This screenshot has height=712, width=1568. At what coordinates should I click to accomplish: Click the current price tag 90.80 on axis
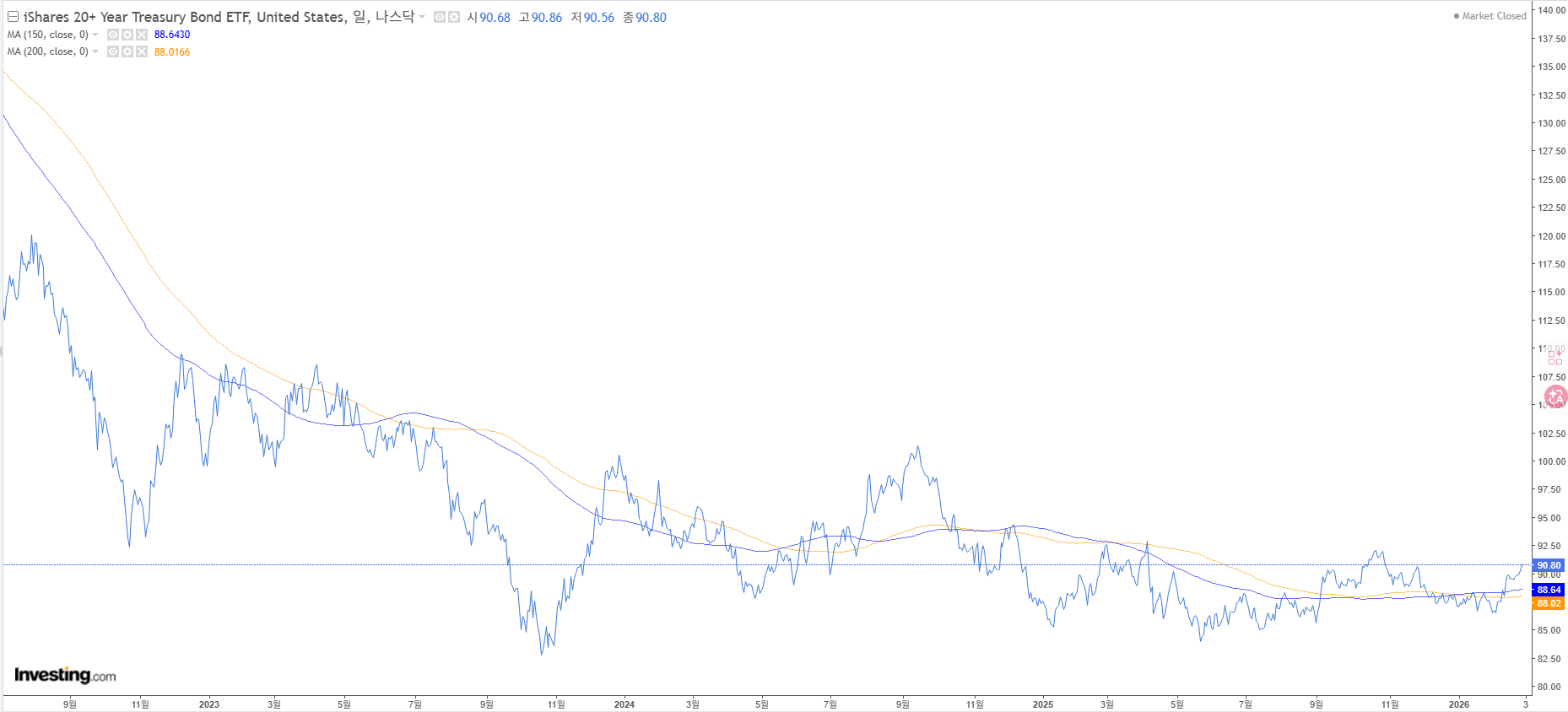coord(1549,565)
